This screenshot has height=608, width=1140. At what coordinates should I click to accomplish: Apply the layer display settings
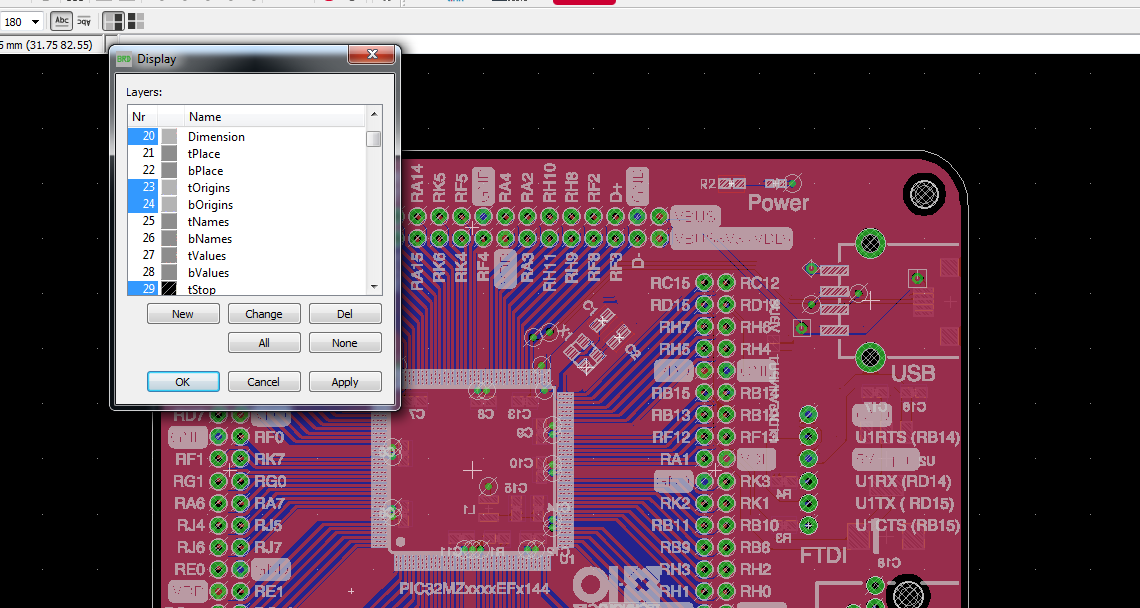pyautogui.click(x=345, y=382)
